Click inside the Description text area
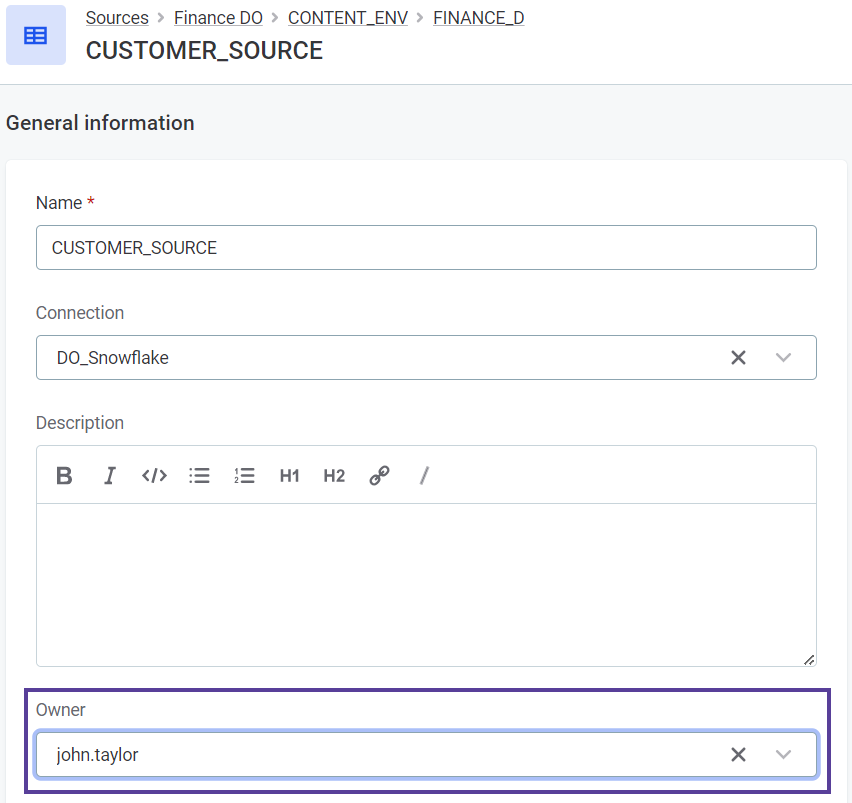852x803 pixels. [425, 584]
